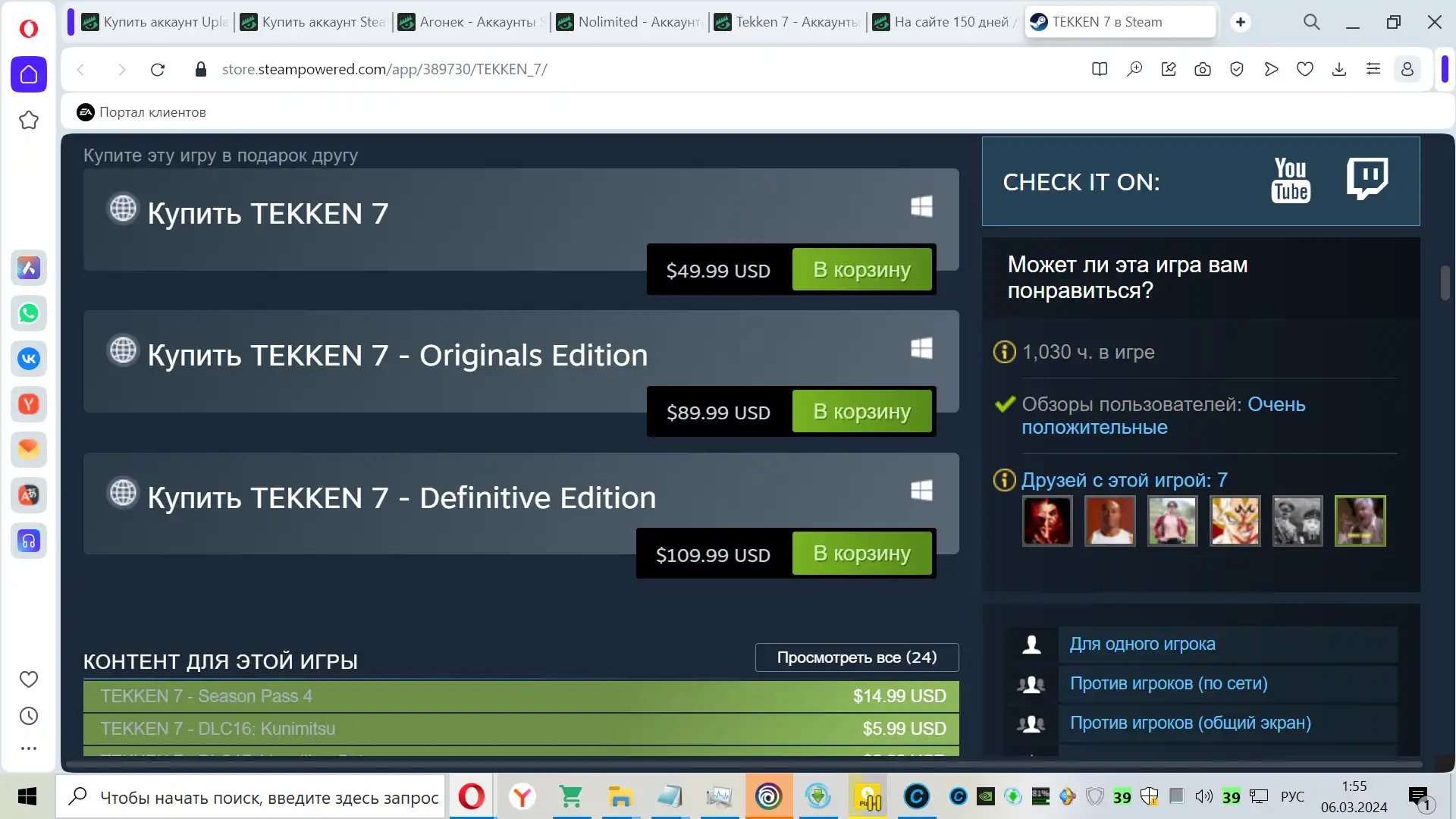The width and height of the screenshot is (1456, 819).
Task: Open bookmarks star in Opera sidebar
Action: pyautogui.click(x=29, y=120)
